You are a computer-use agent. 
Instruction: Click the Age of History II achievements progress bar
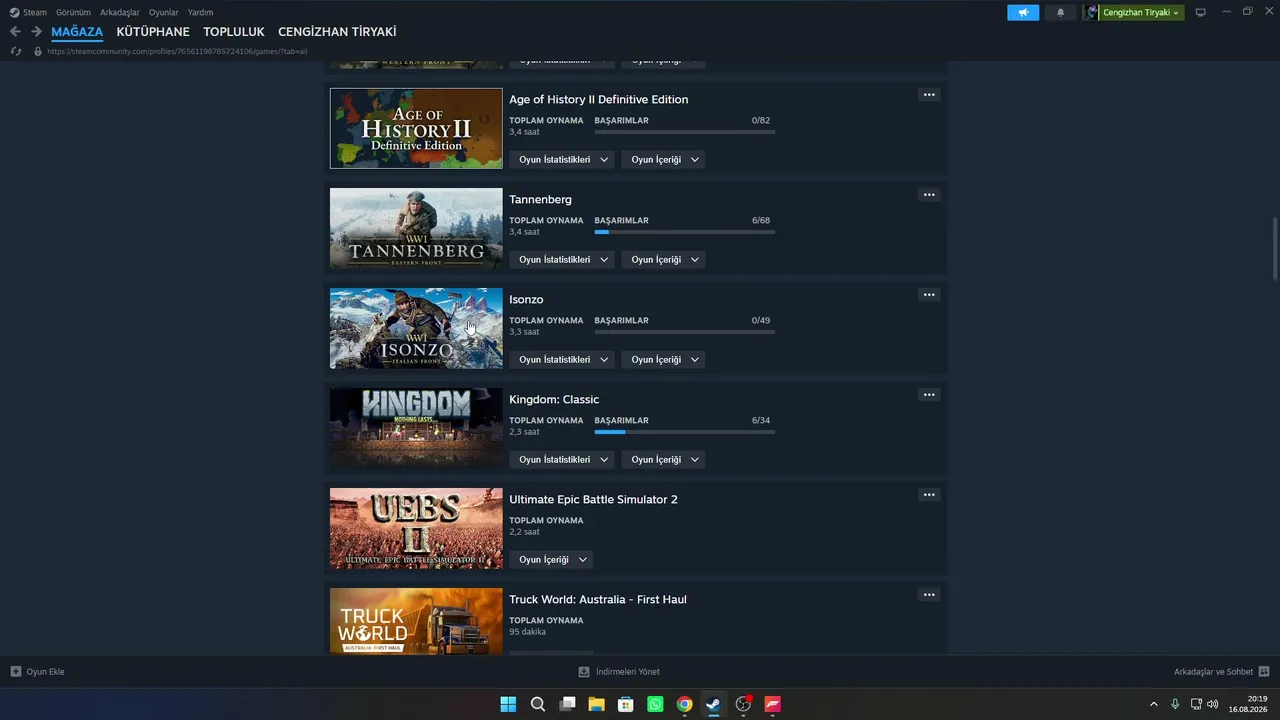coord(684,132)
